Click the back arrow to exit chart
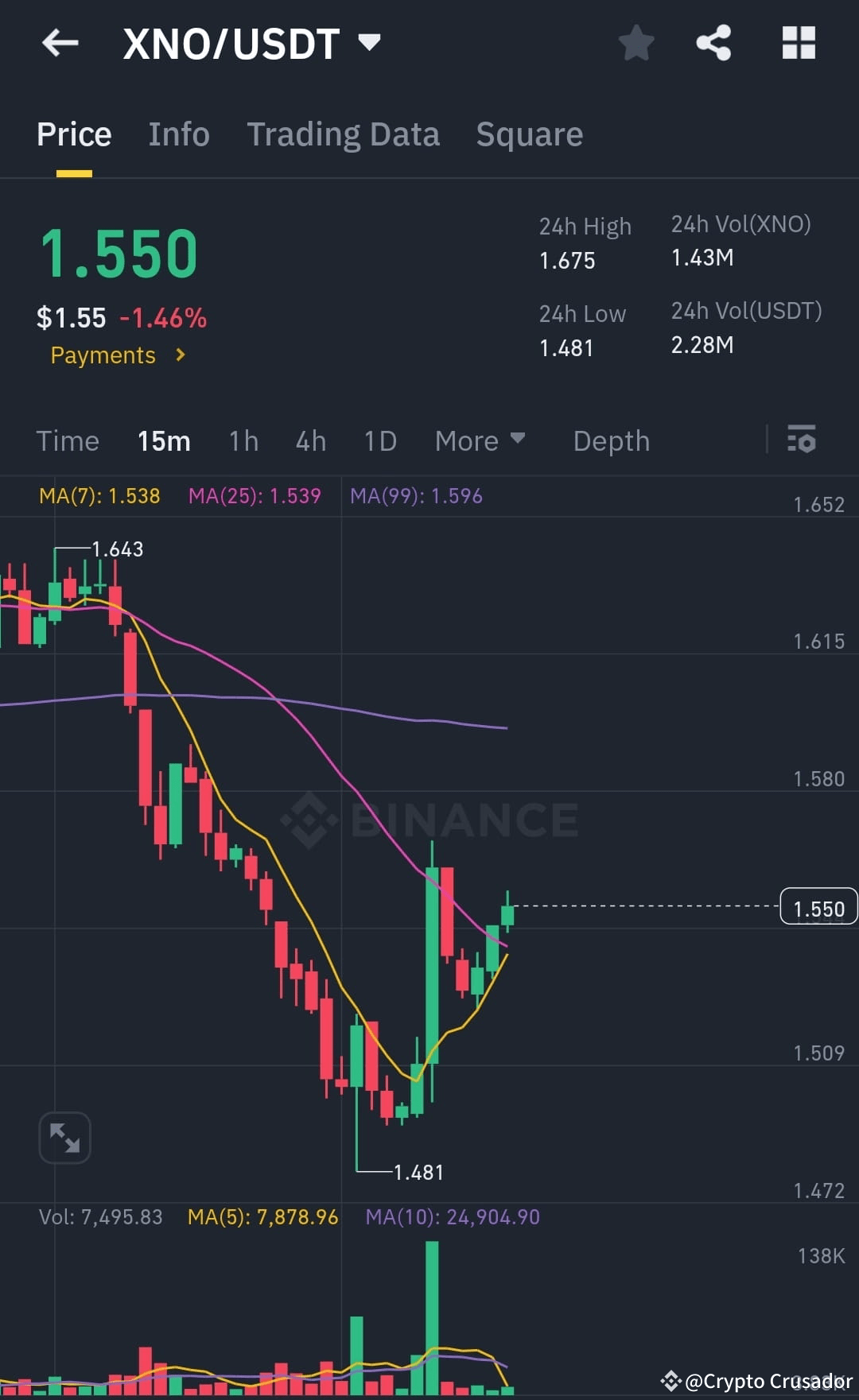This screenshot has width=859, height=1400. [60, 43]
